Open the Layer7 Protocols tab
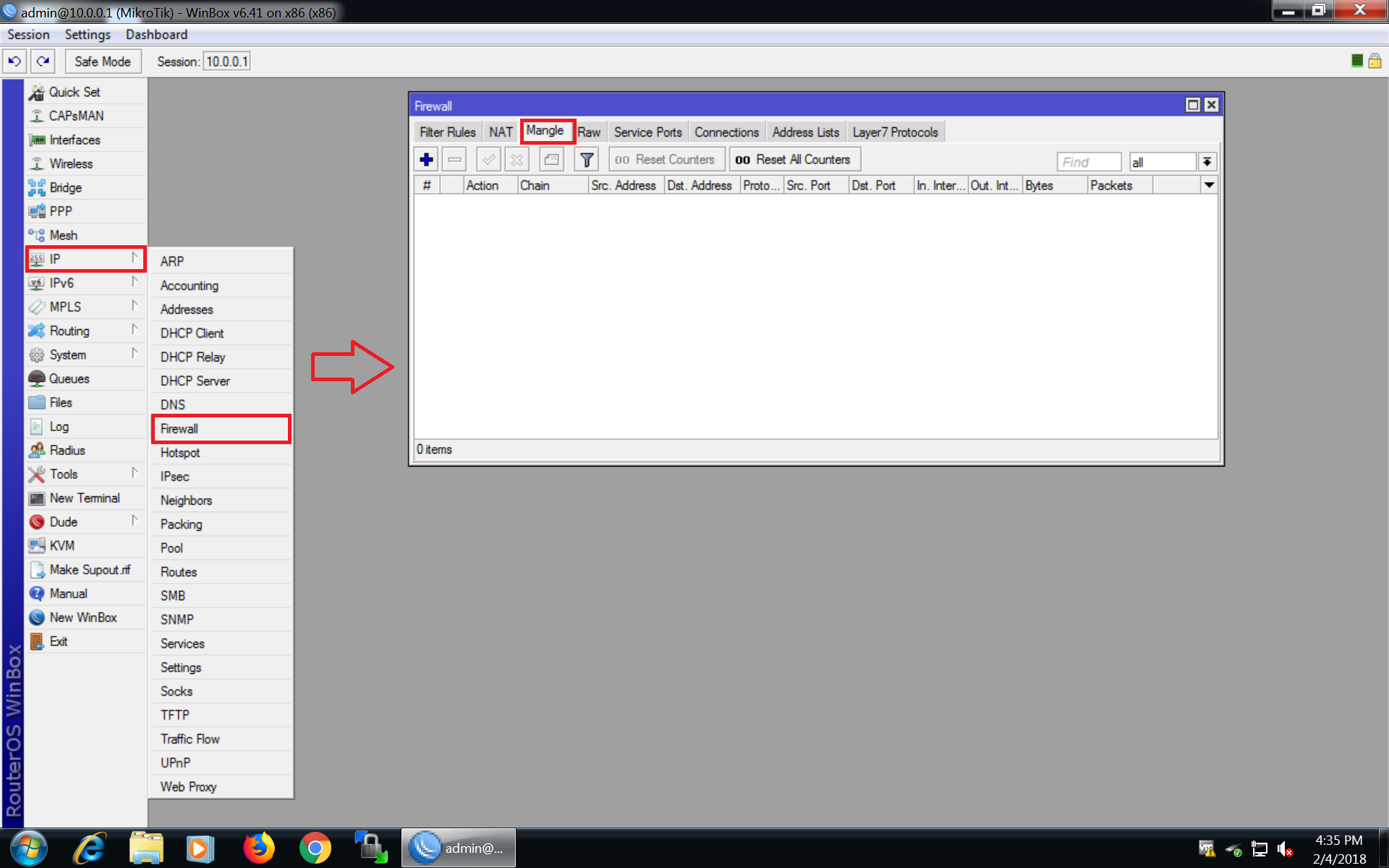Image resolution: width=1389 pixels, height=868 pixels. click(894, 132)
